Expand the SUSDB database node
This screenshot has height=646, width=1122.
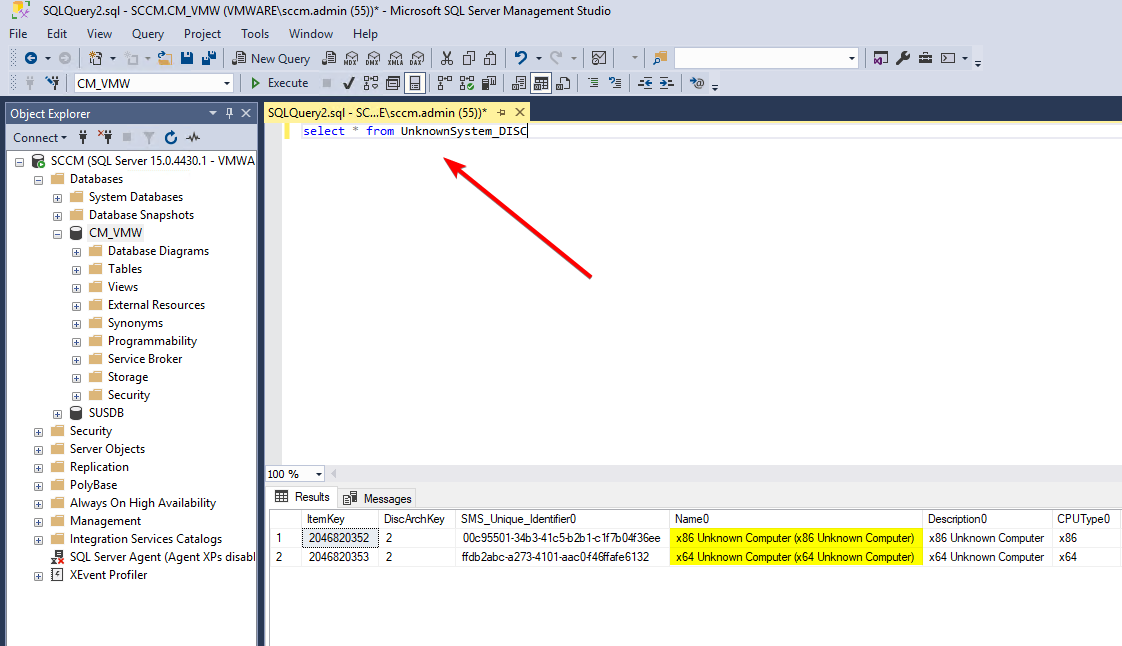[58, 413]
